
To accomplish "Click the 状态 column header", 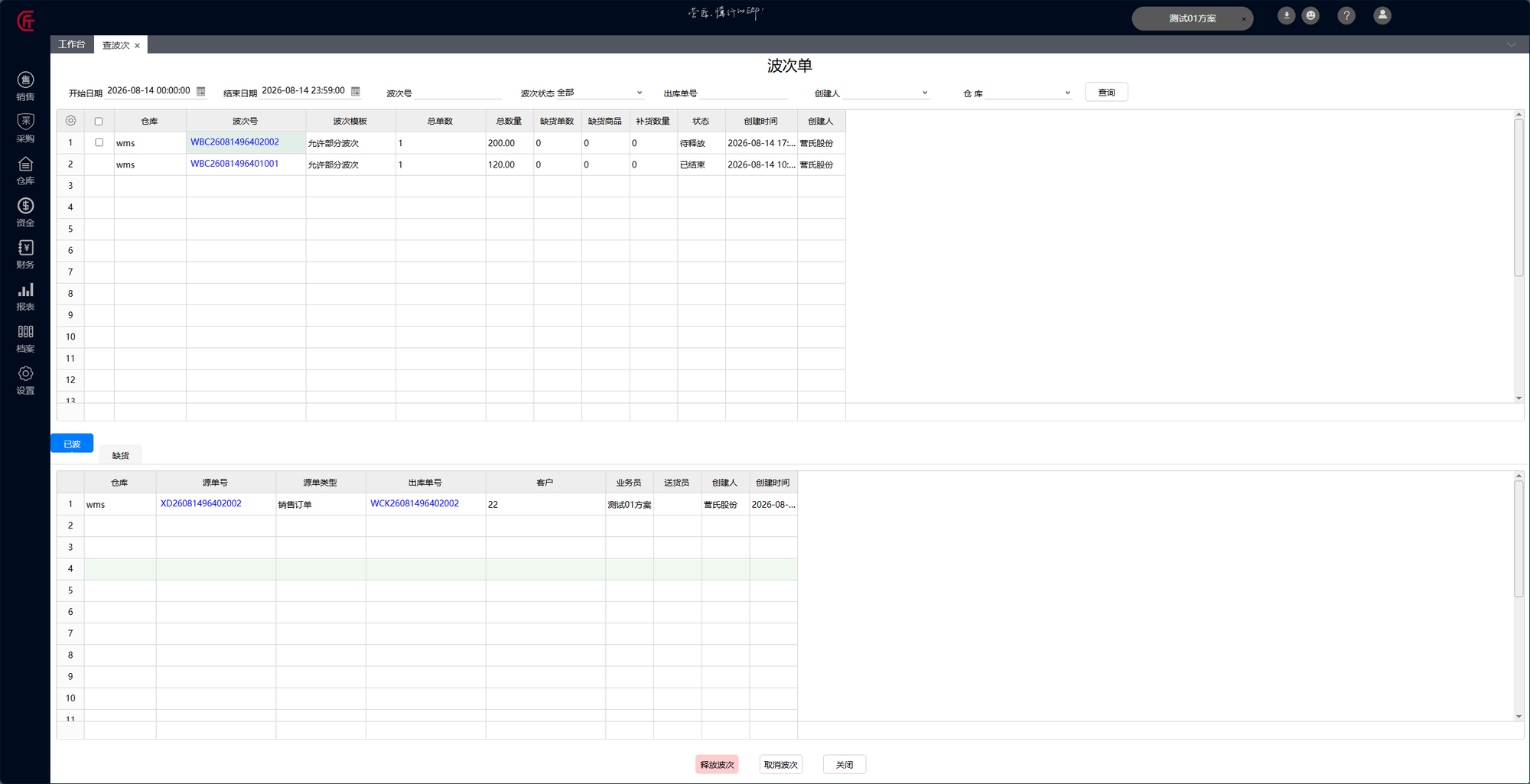I will [701, 121].
